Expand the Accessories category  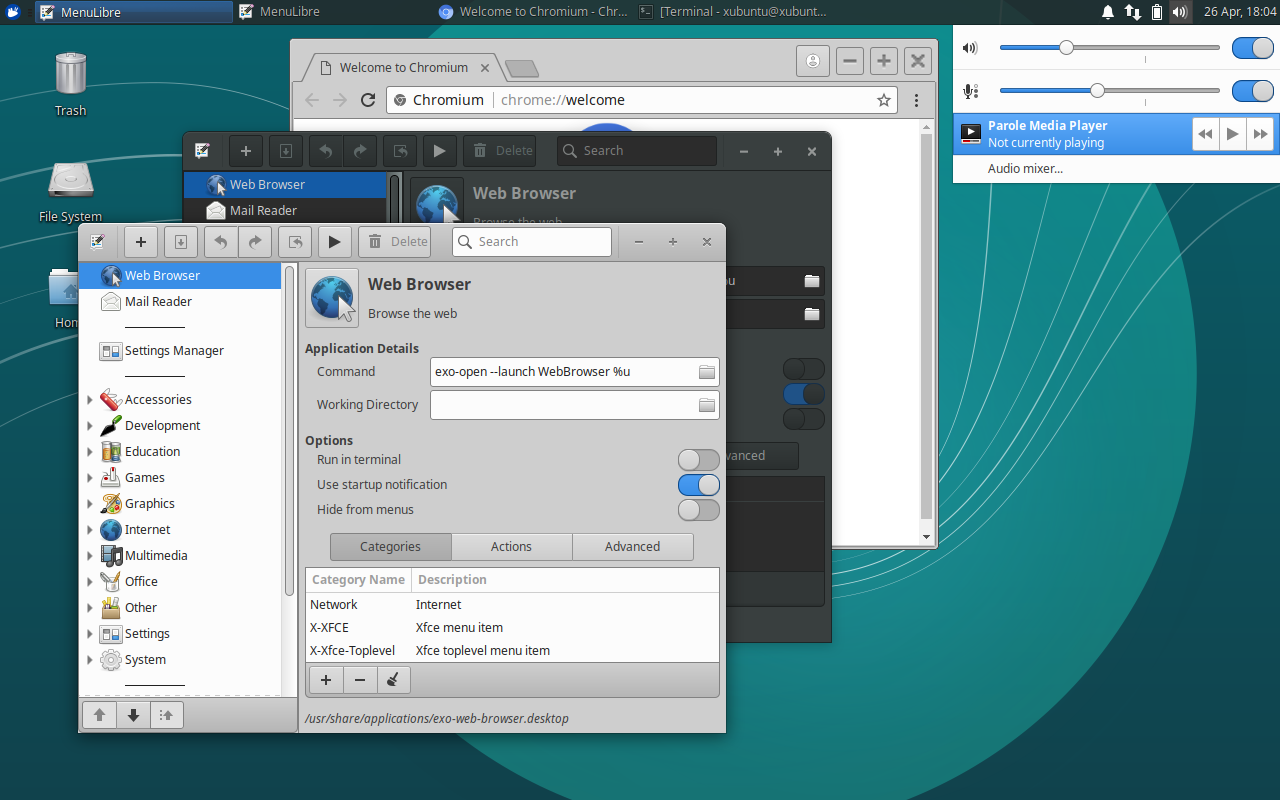point(91,399)
